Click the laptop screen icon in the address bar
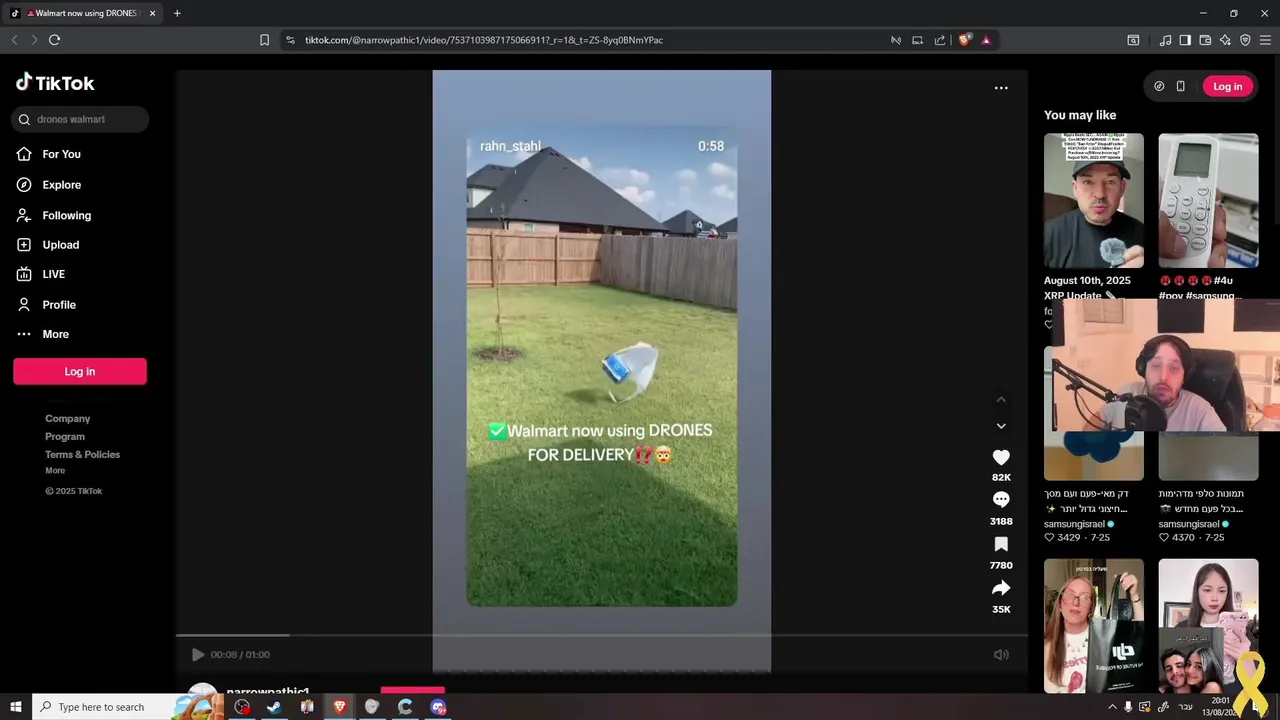Viewport: 1280px width, 720px height. click(x=917, y=40)
